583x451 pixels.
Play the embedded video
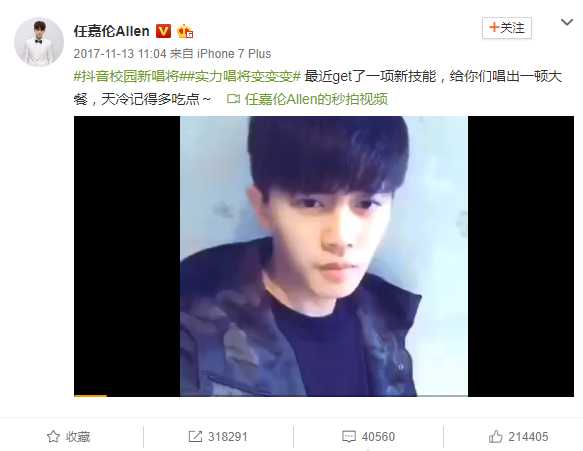(324, 256)
